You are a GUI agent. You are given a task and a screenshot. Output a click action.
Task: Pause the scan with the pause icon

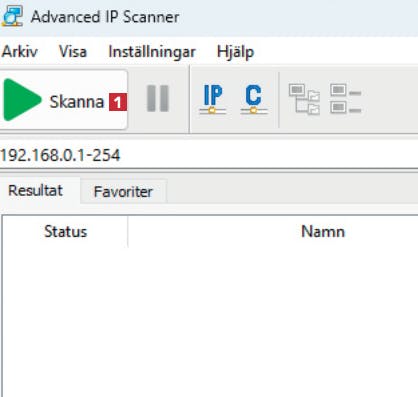click(158, 98)
